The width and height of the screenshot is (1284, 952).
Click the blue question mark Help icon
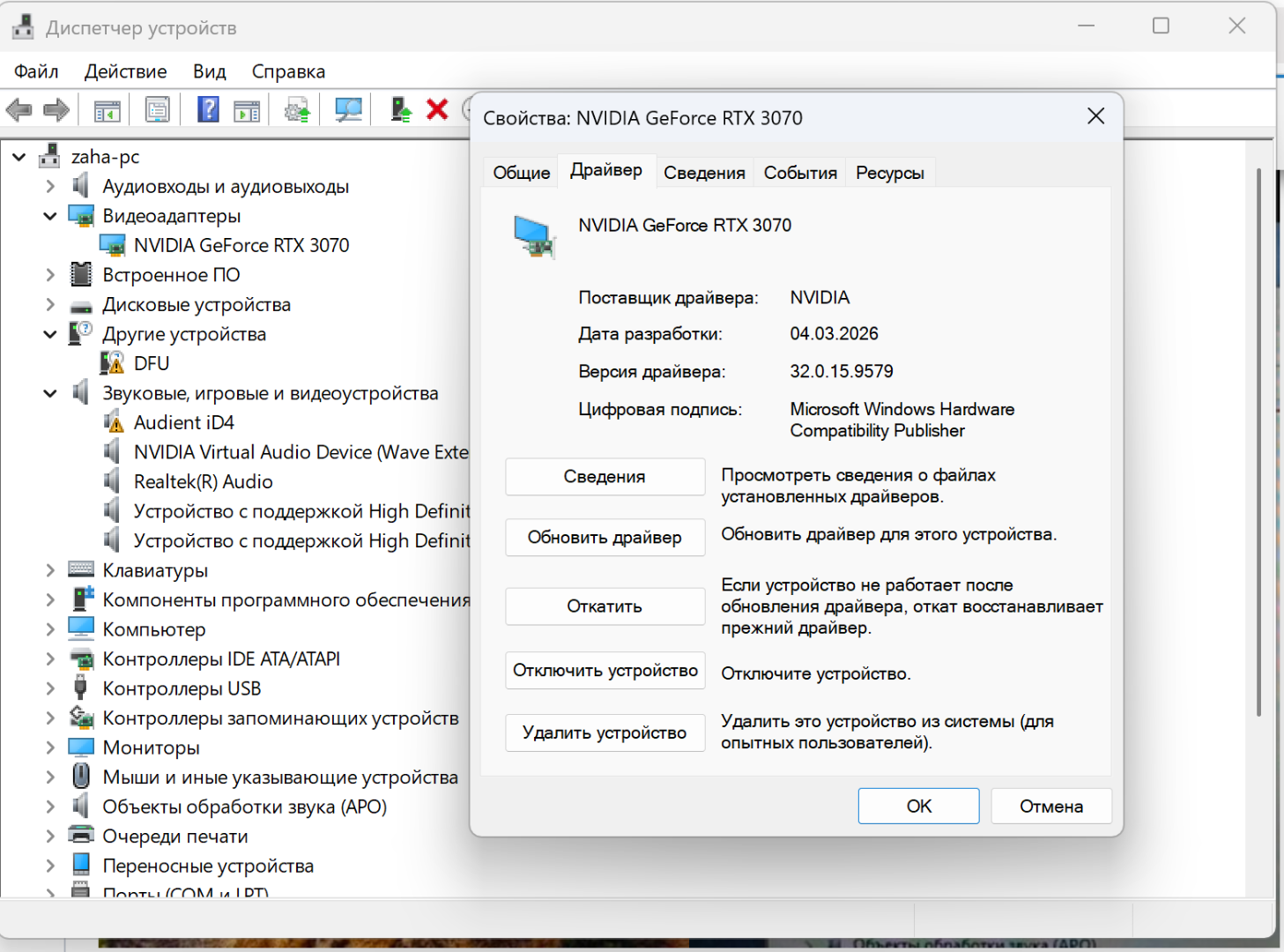pos(208,110)
